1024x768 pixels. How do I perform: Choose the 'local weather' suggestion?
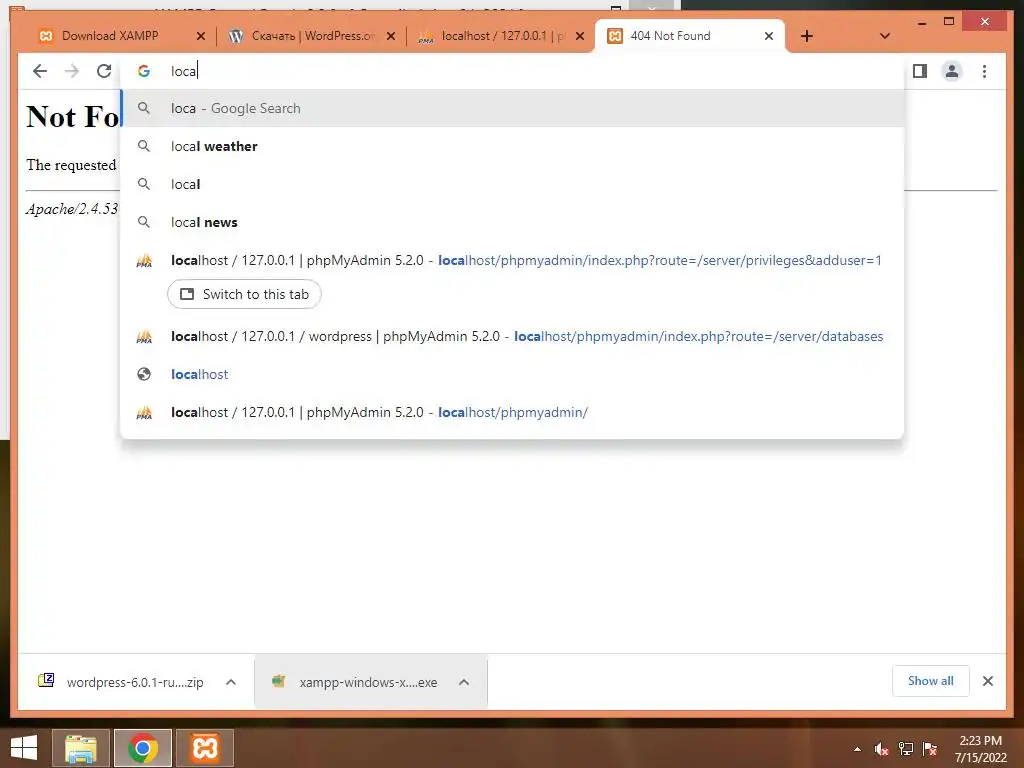pos(513,146)
